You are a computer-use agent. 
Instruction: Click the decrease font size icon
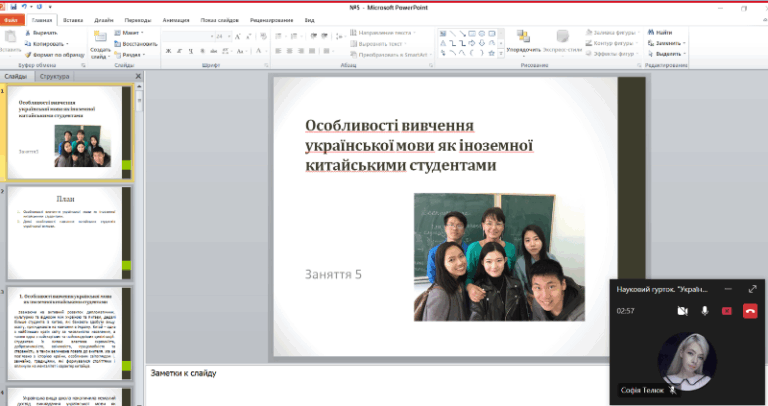point(248,36)
